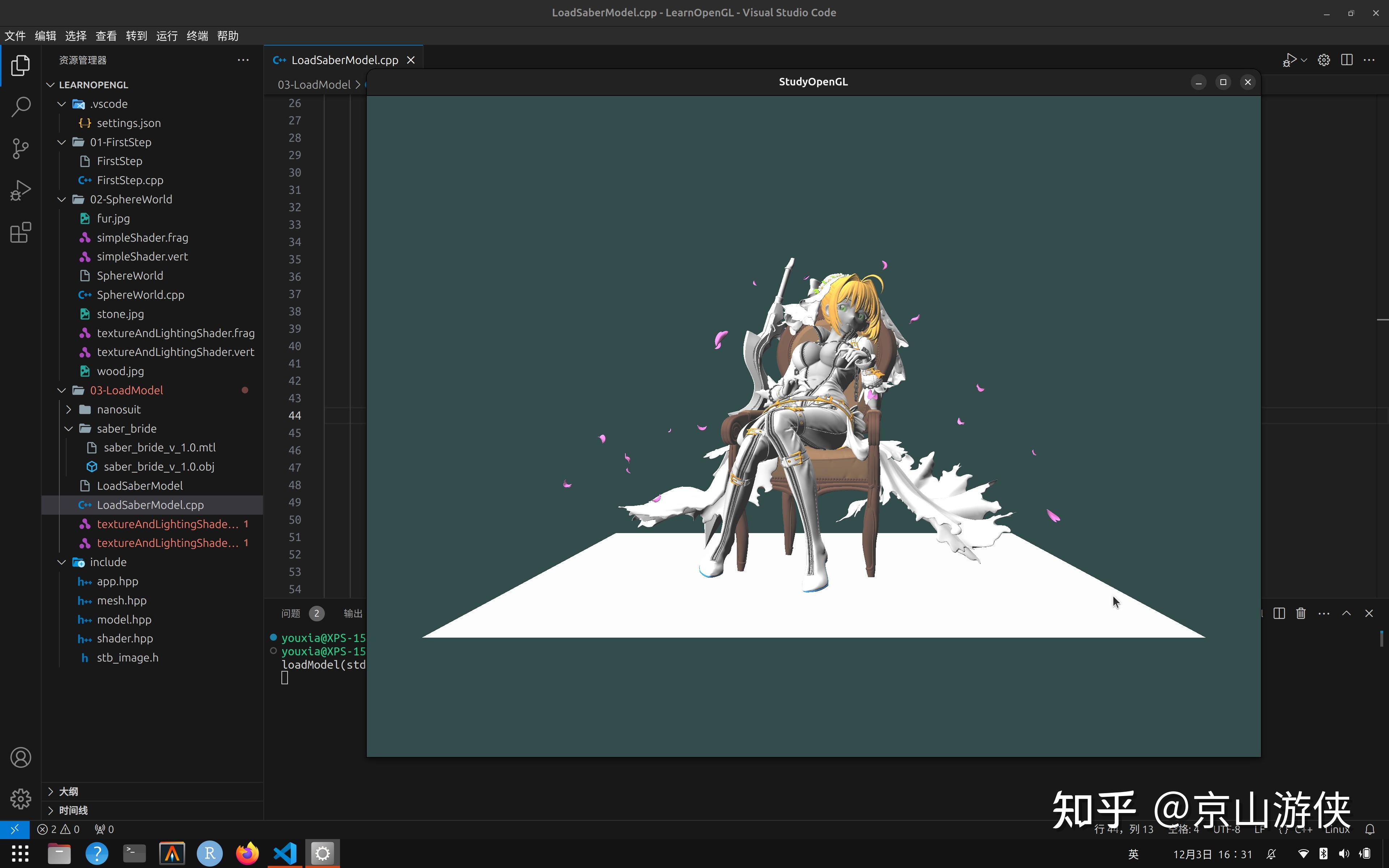Open notifications via the bell icon

click(x=1371, y=829)
